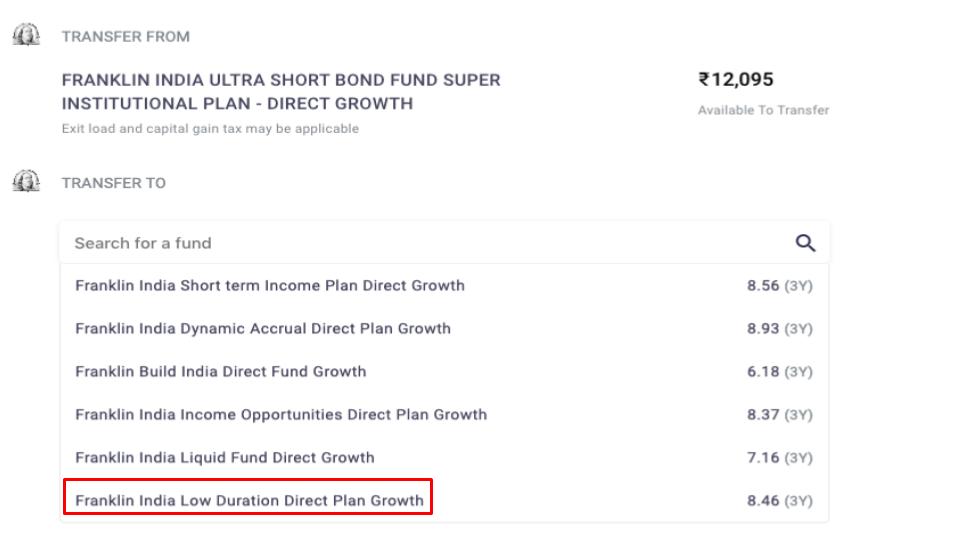Select Franklin India Low Duration Direct Plan
The width and height of the screenshot is (960, 540).
[444, 500]
